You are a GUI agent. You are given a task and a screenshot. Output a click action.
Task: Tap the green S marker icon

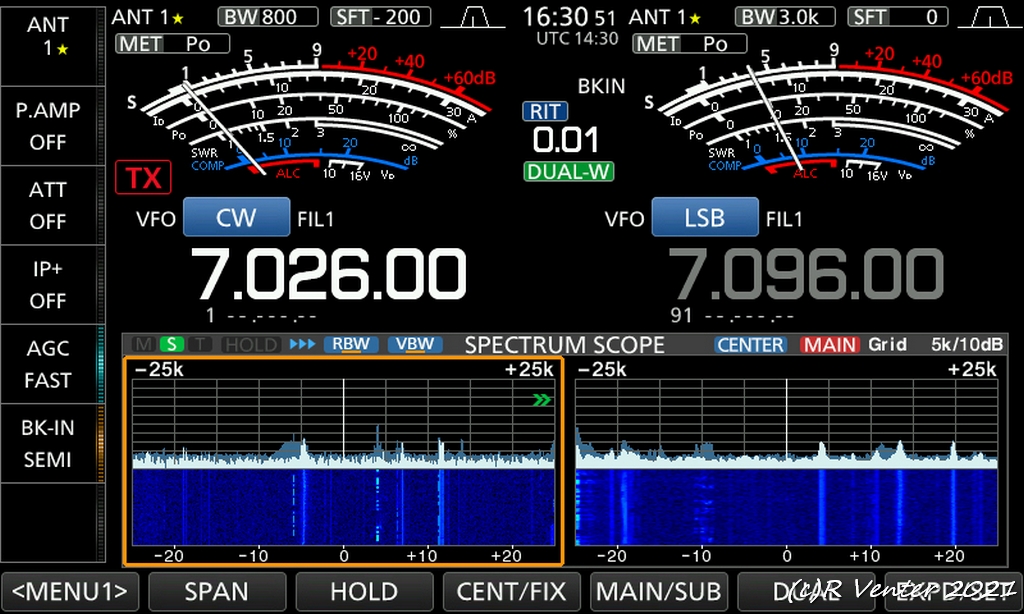[172, 344]
